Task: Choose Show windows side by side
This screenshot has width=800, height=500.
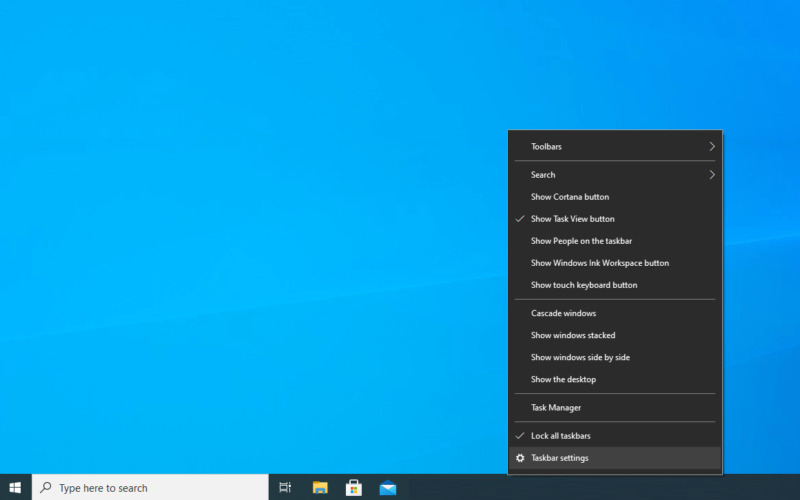Action: [x=615, y=357]
